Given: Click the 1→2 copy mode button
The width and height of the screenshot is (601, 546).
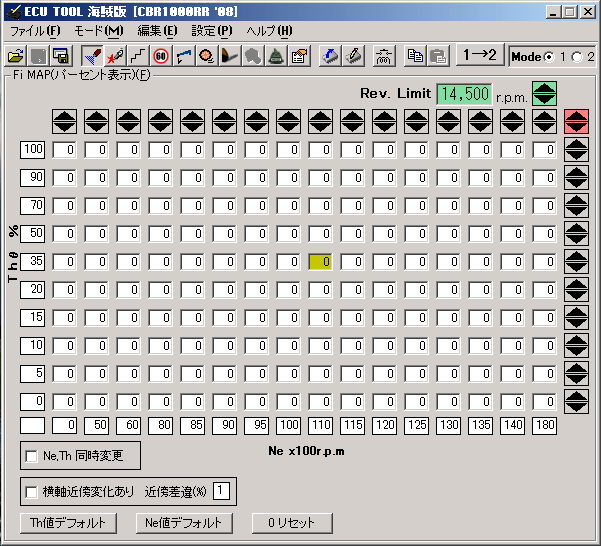Looking at the screenshot, I should (x=479, y=55).
